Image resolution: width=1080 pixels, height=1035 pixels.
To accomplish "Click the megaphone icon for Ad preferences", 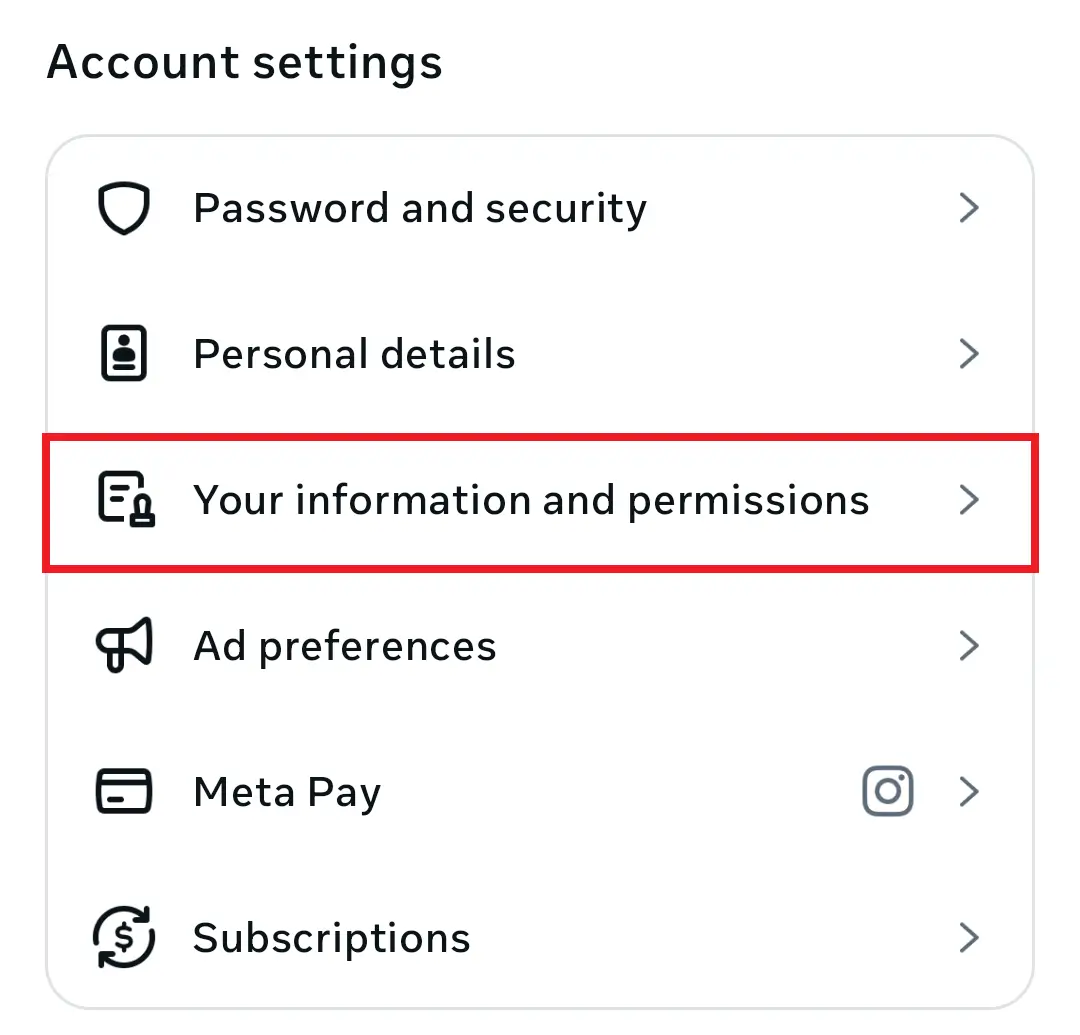I will 124,646.
